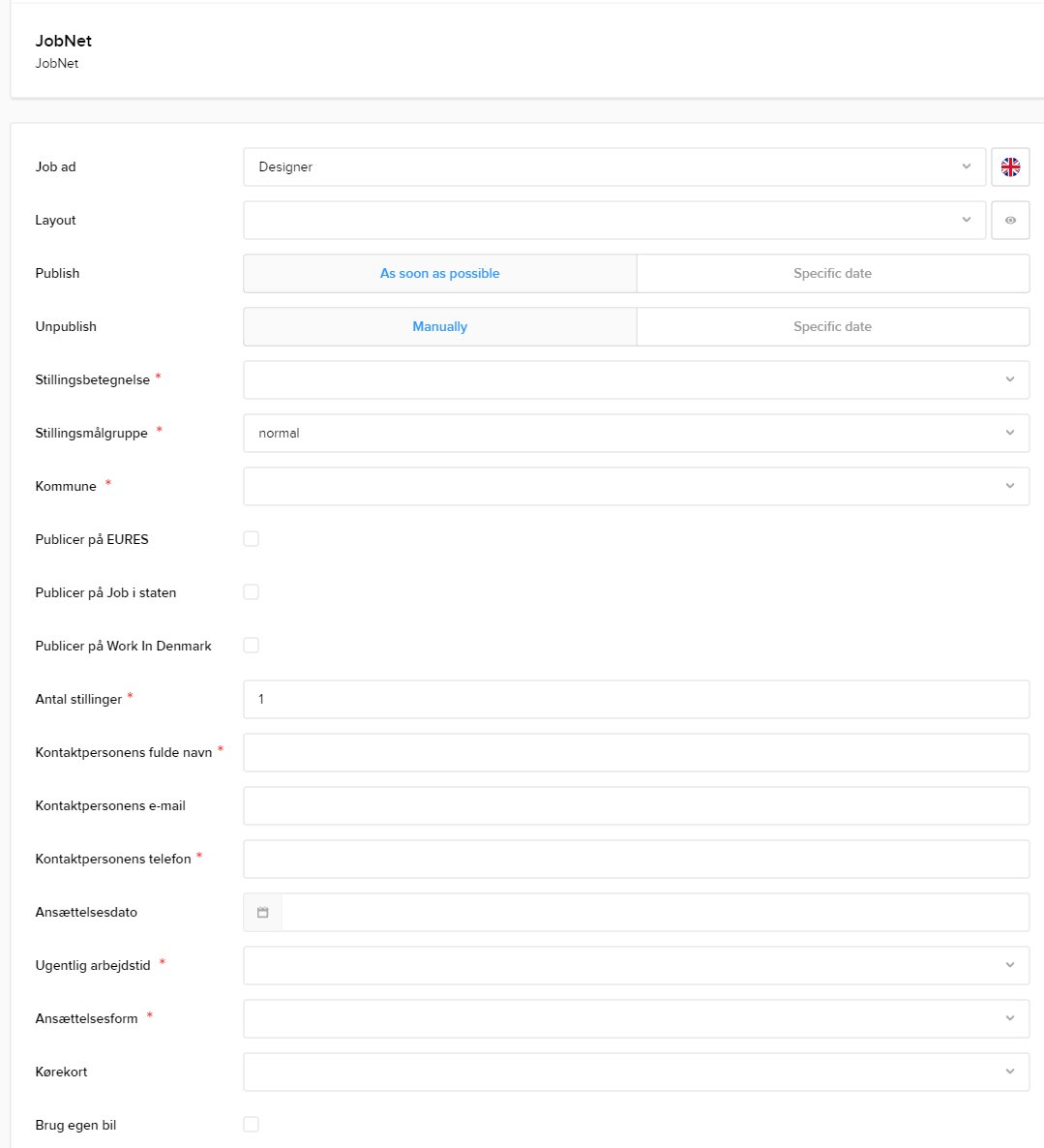Focus the Kontaktpersonens fulde navn field
Screen dimensions: 1044x1148
point(636,752)
